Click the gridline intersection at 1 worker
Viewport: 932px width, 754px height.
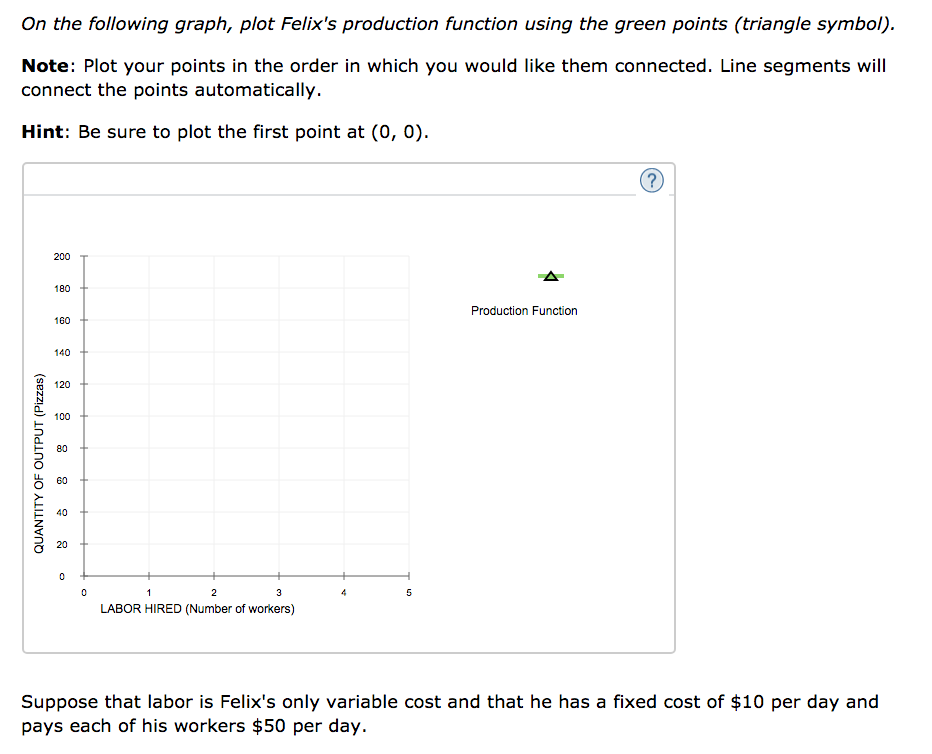tap(149, 575)
